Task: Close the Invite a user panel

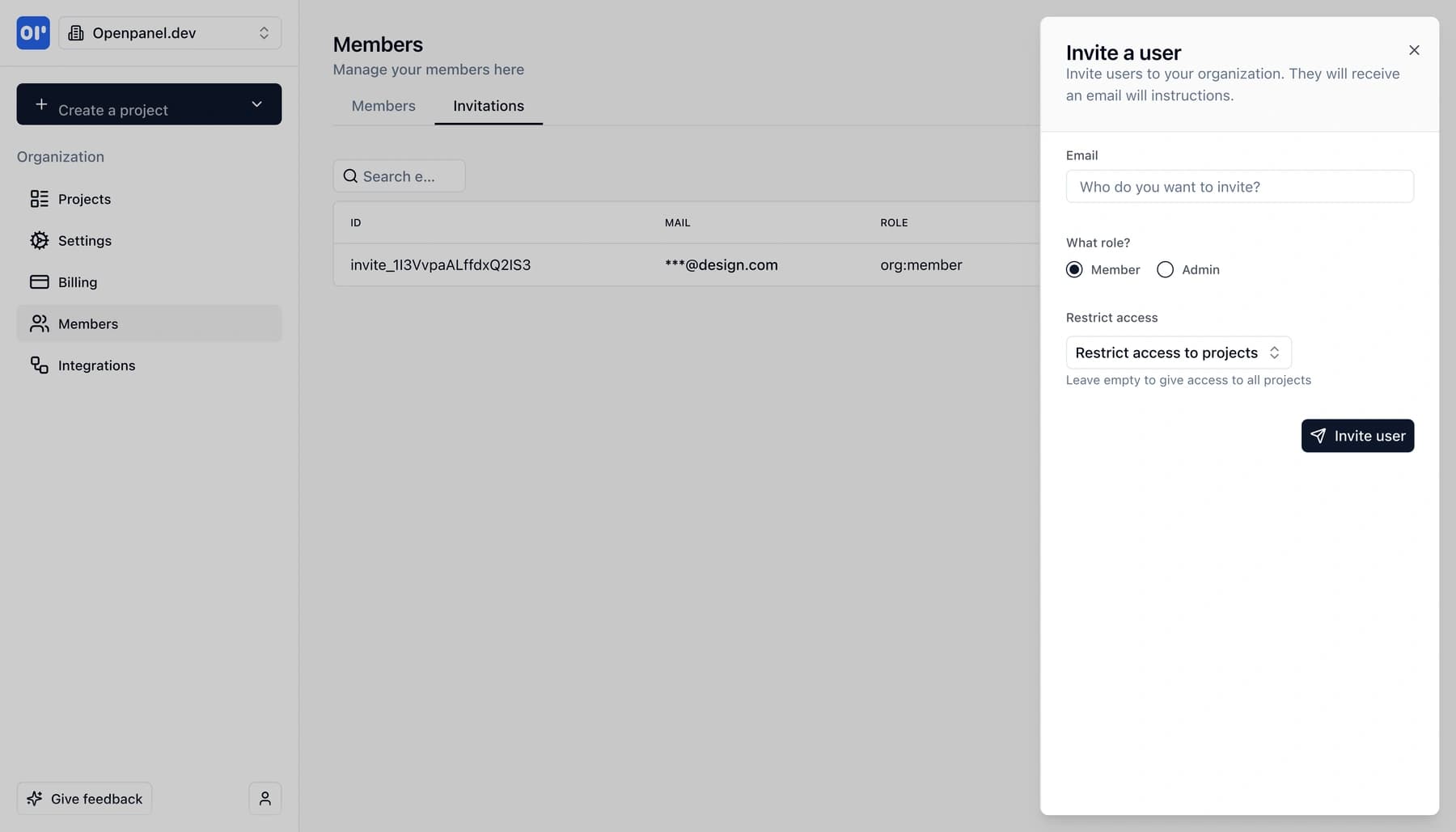Action: point(1414,50)
